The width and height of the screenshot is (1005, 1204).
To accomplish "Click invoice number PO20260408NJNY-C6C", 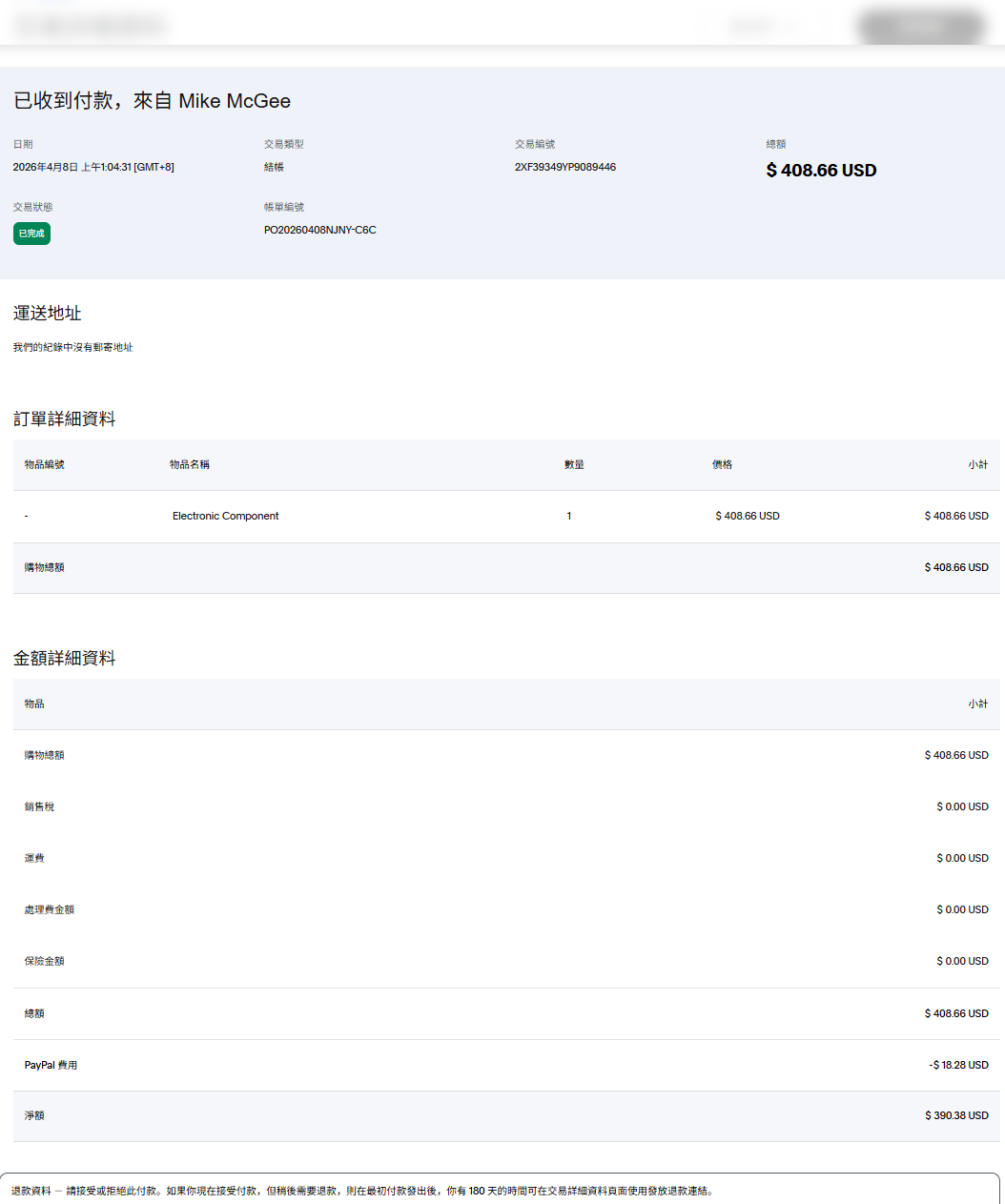I will pyautogui.click(x=319, y=230).
